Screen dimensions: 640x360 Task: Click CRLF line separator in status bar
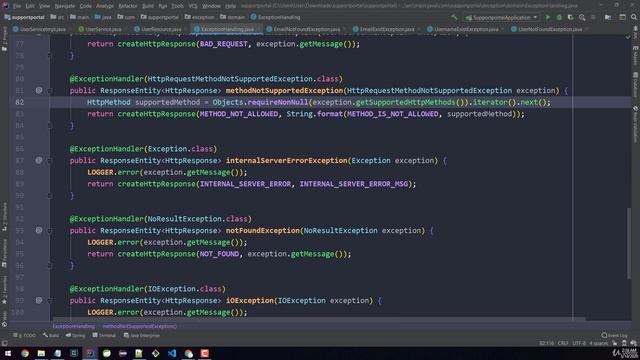[x=563, y=343]
